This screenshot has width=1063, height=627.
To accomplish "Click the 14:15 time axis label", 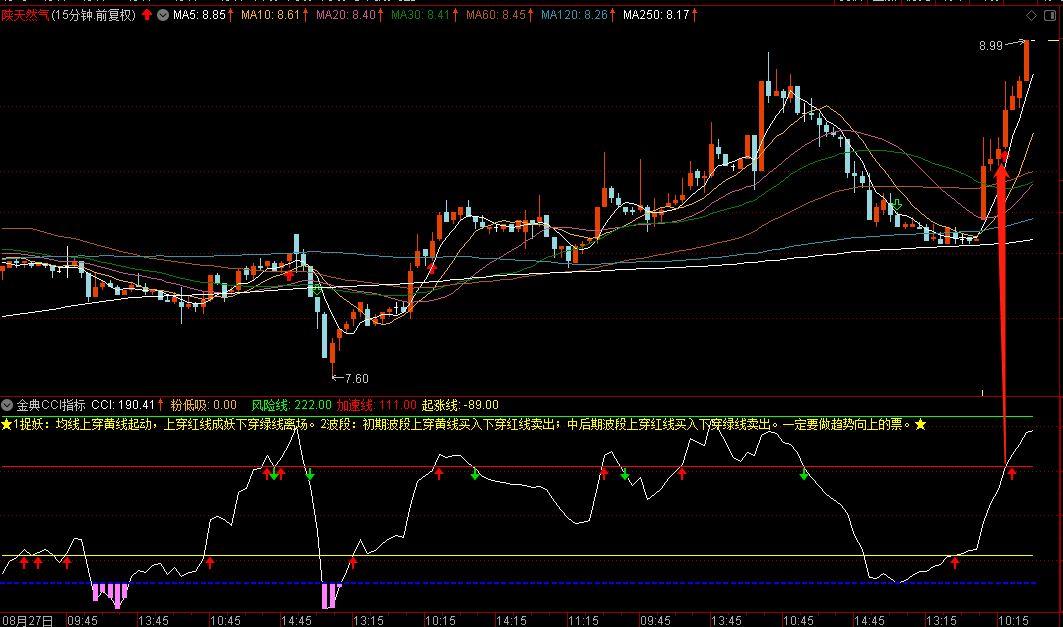I will pos(511,621).
